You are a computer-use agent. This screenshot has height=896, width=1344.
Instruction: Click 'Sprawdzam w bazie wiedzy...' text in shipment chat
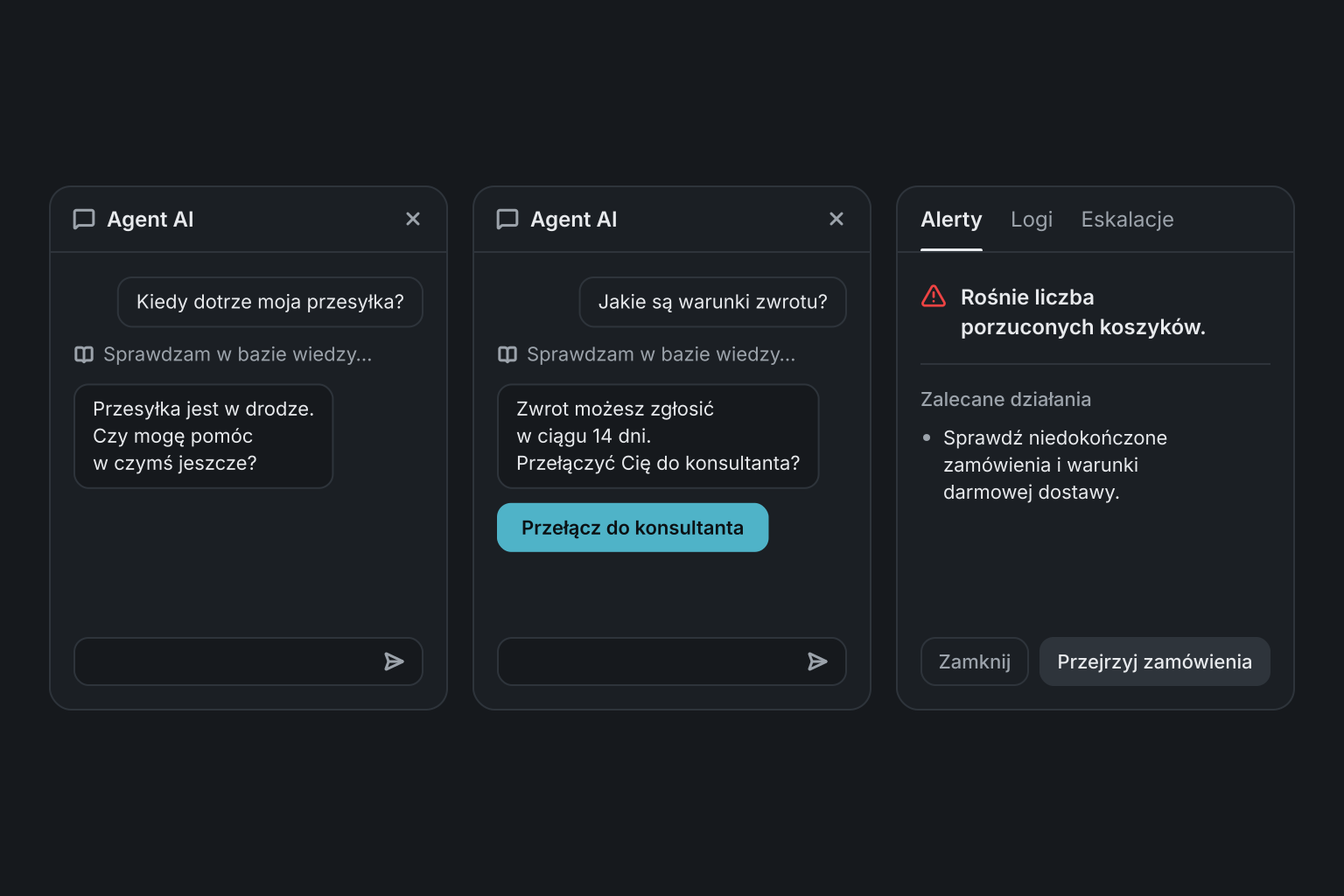click(x=238, y=354)
